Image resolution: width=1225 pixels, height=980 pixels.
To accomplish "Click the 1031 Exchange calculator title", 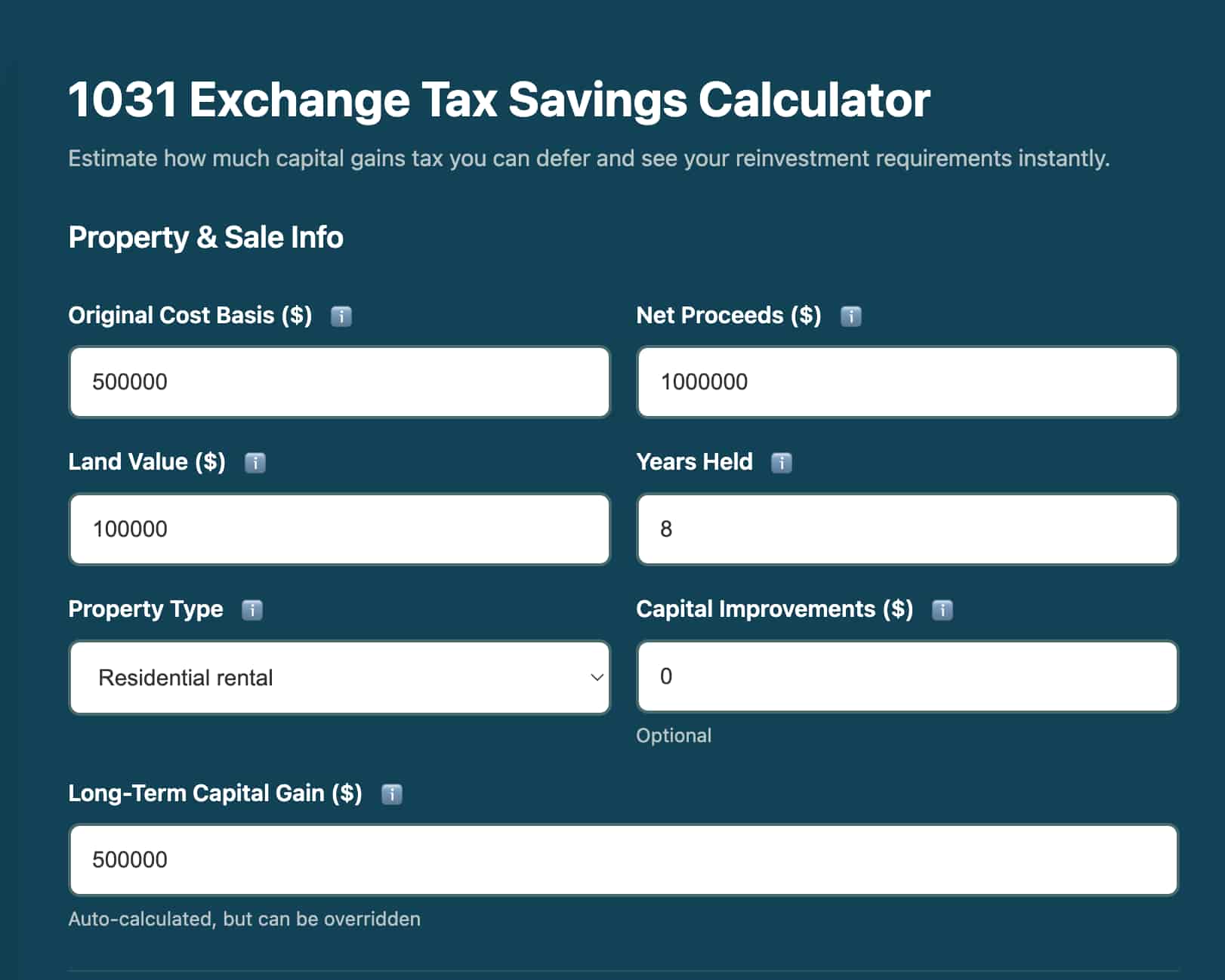I will (498, 98).
